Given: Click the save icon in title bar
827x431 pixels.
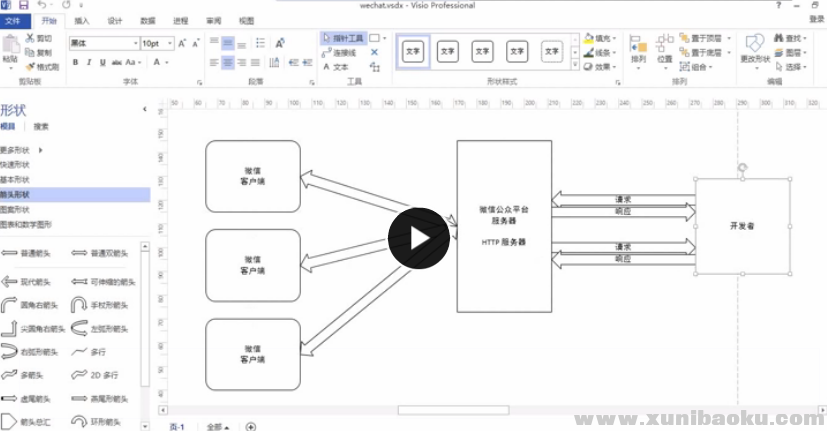Looking at the screenshot, I should (21, 5).
